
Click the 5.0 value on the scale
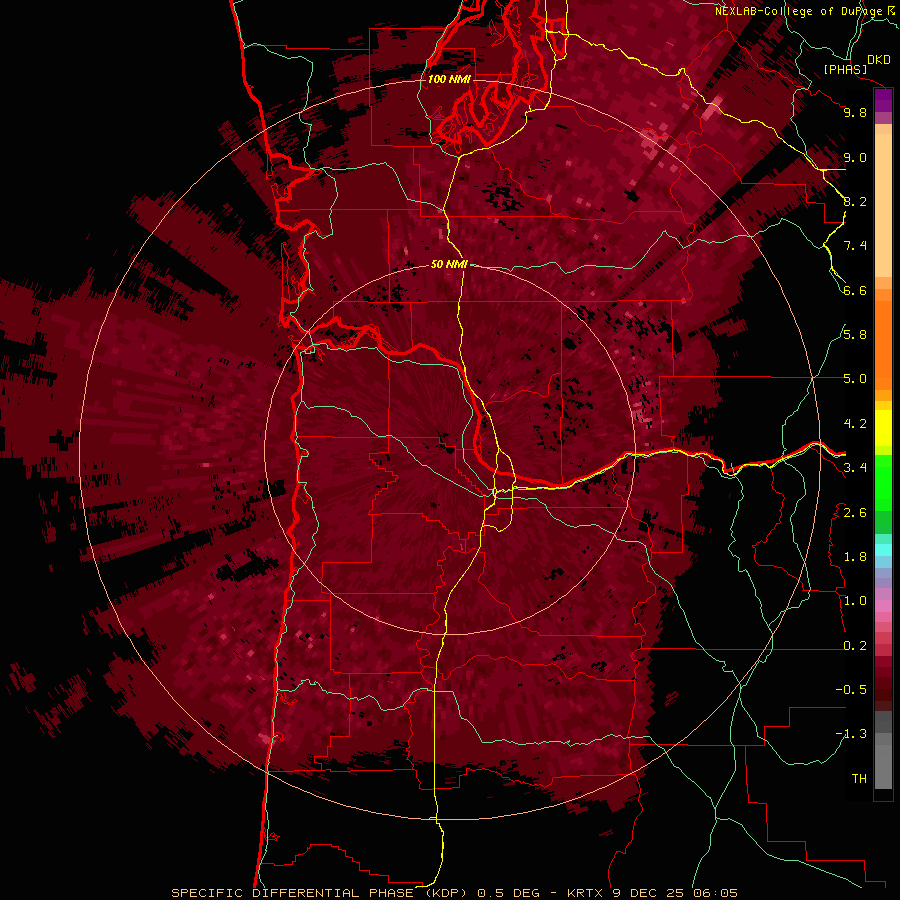[x=855, y=379]
